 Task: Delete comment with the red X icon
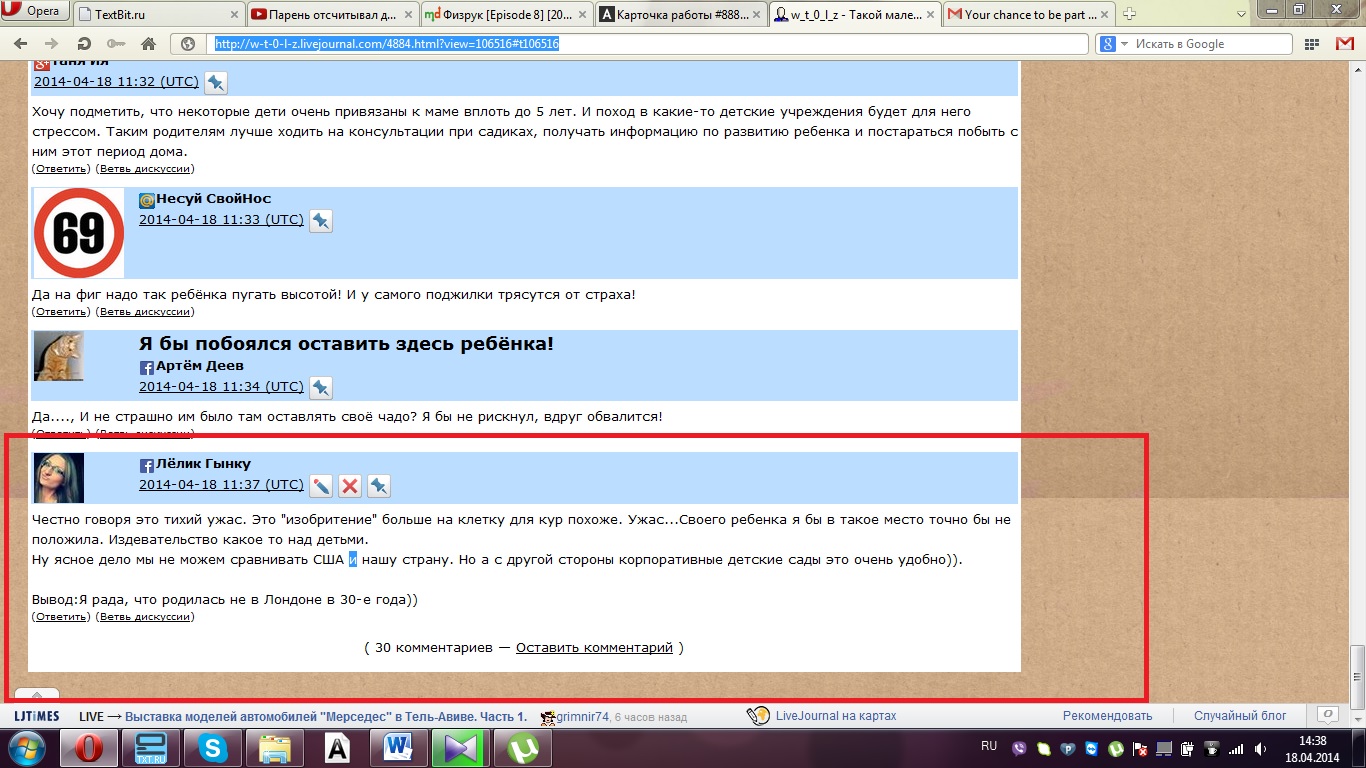pos(350,486)
